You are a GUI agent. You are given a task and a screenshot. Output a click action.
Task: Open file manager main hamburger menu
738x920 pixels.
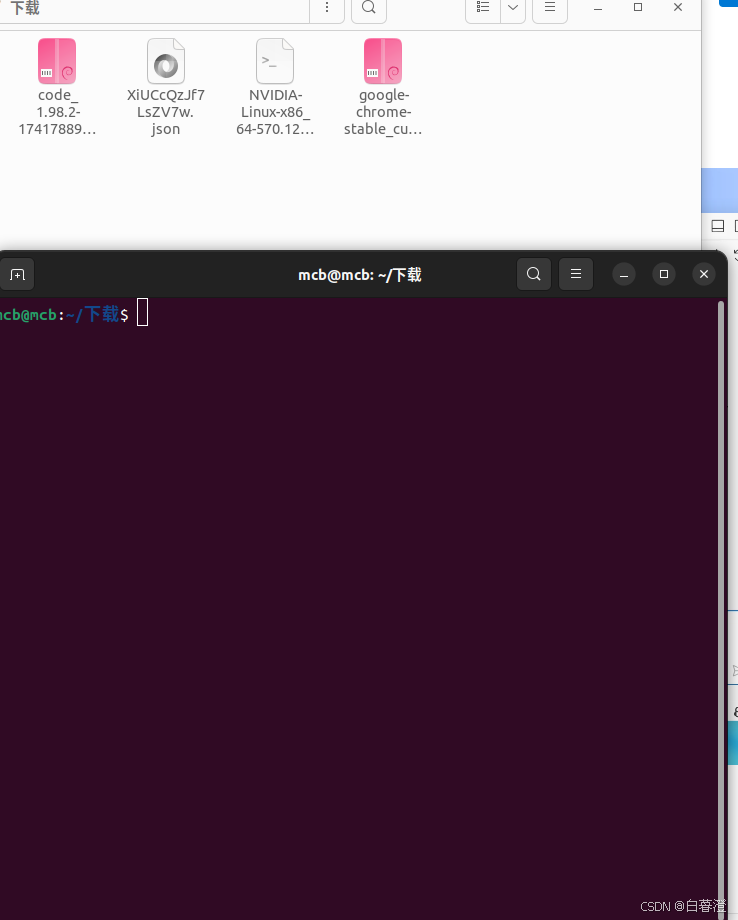point(550,8)
